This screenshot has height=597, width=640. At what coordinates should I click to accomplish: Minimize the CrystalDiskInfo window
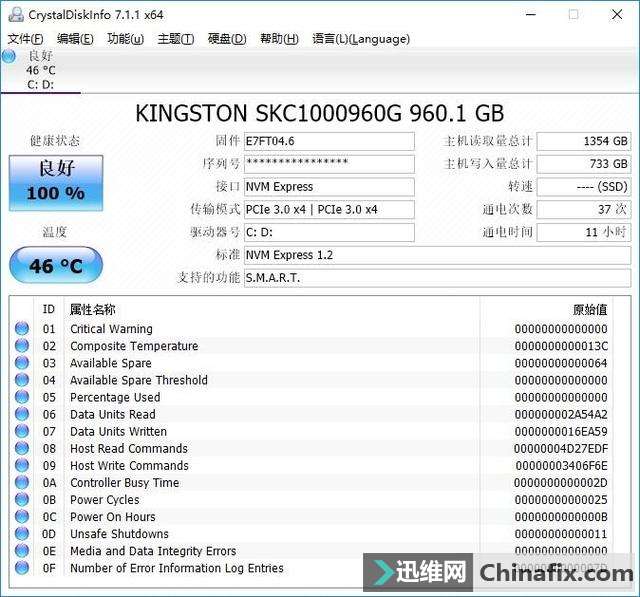pos(531,15)
